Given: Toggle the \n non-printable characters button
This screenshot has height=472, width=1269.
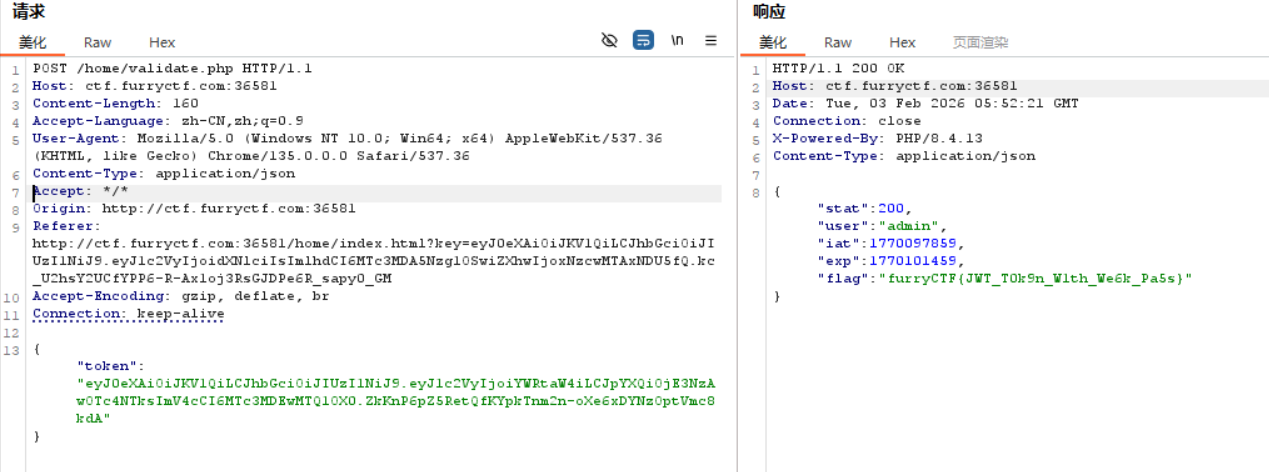Looking at the screenshot, I should pos(677,41).
